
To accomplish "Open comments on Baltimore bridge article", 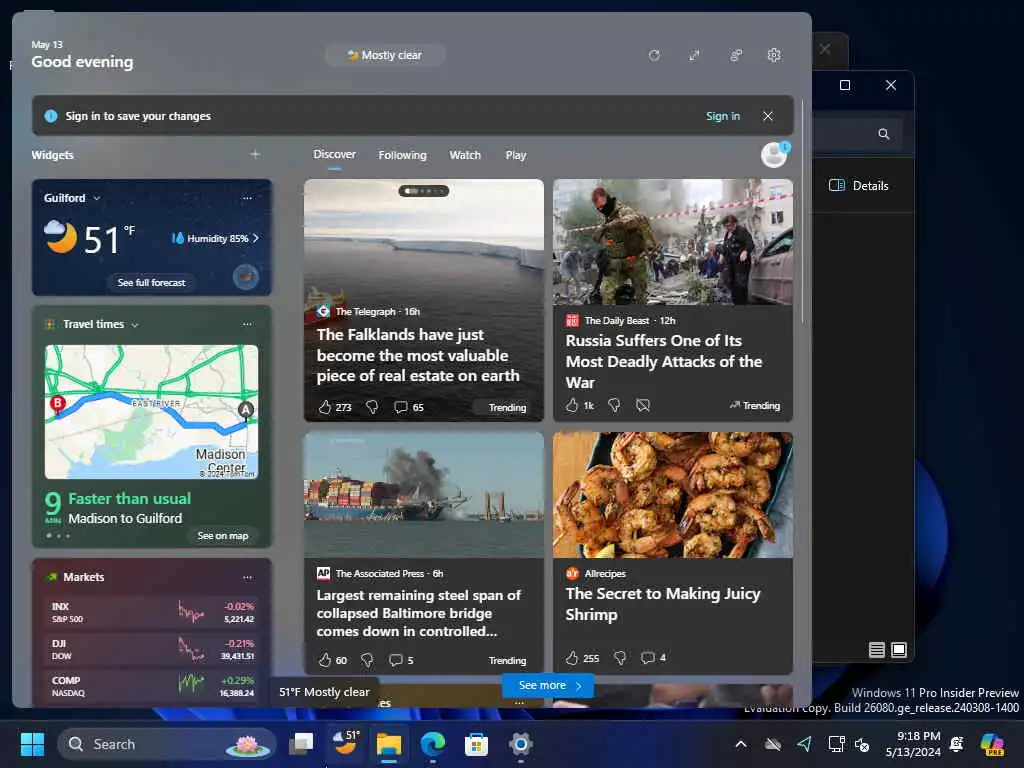I will 401,660.
